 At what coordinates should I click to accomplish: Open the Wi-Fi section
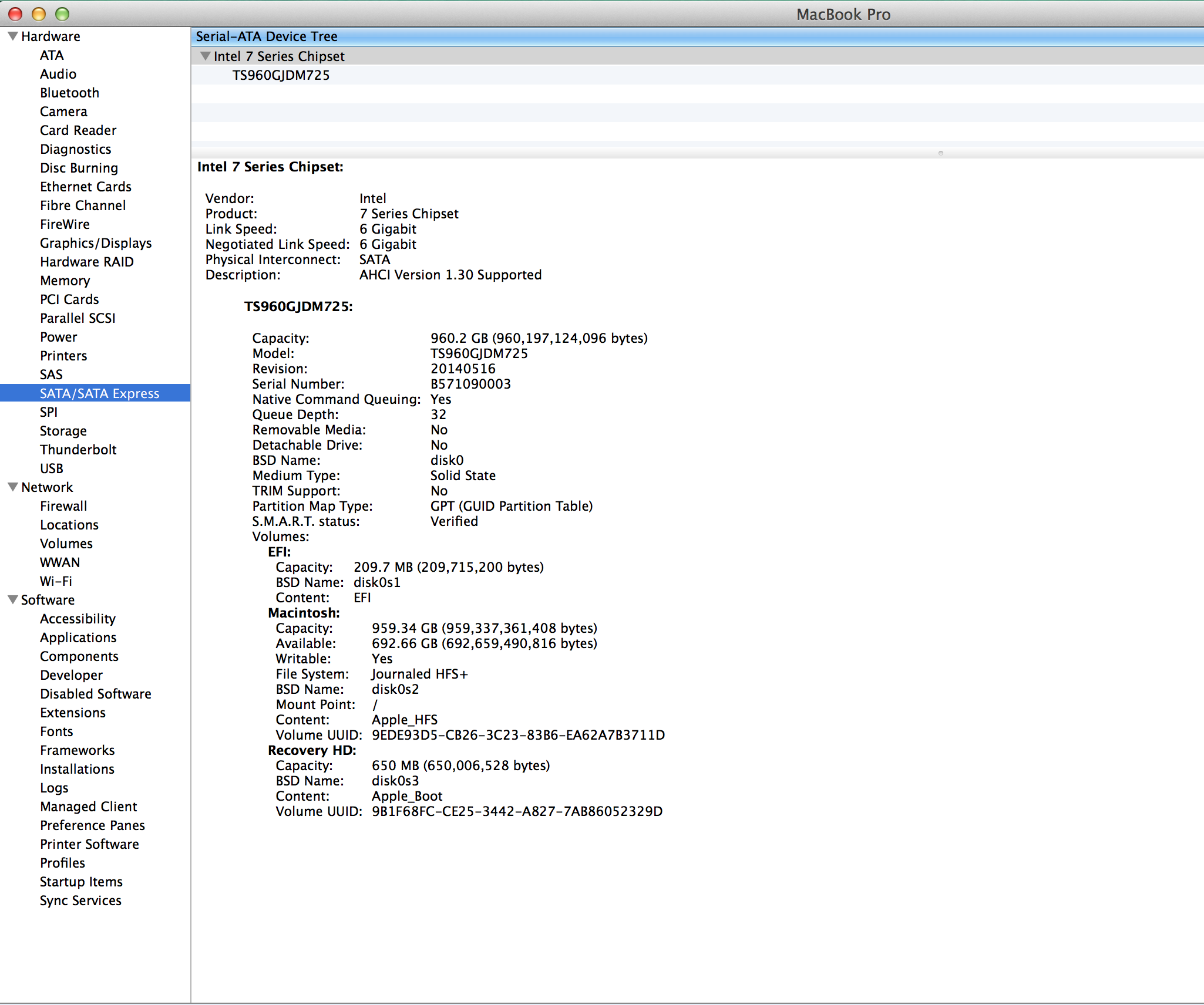pyautogui.click(x=56, y=581)
